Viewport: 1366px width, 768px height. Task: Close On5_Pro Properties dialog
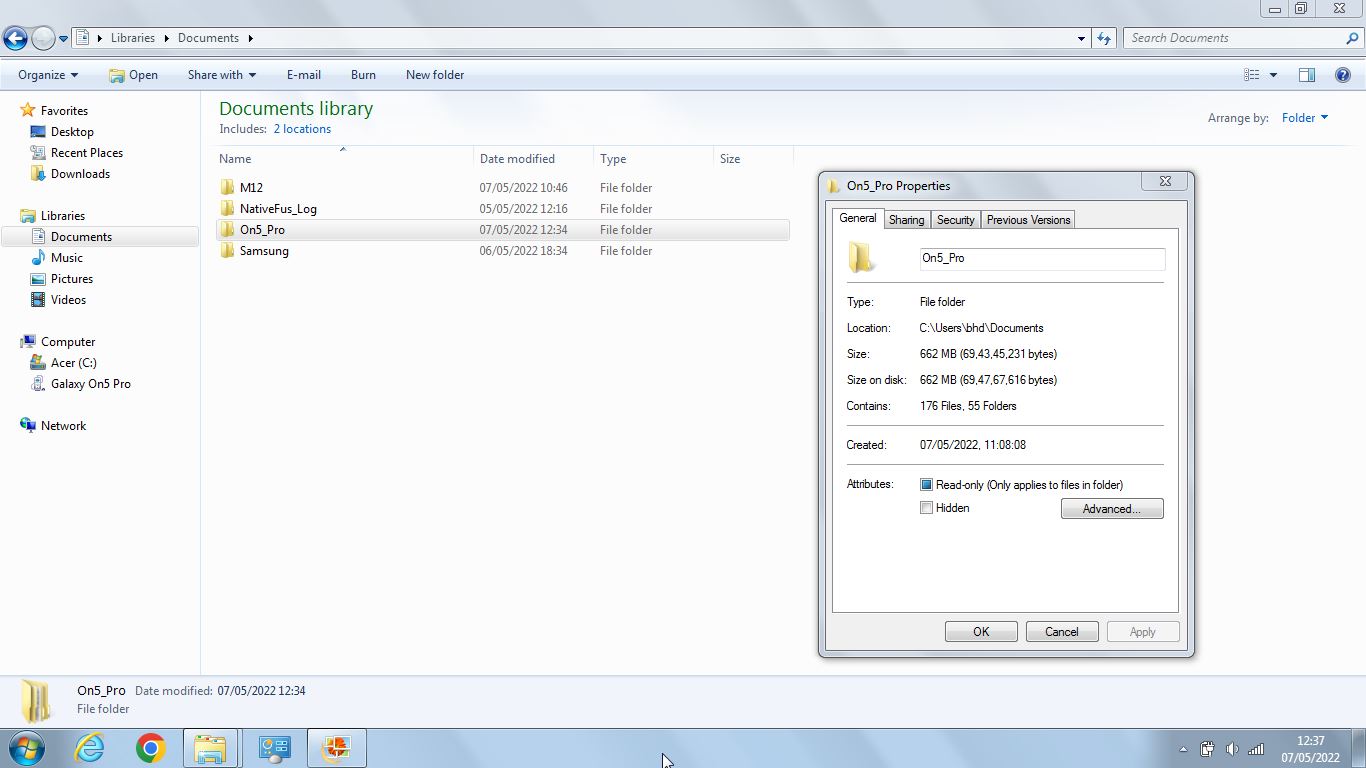click(x=1165, y=181)
